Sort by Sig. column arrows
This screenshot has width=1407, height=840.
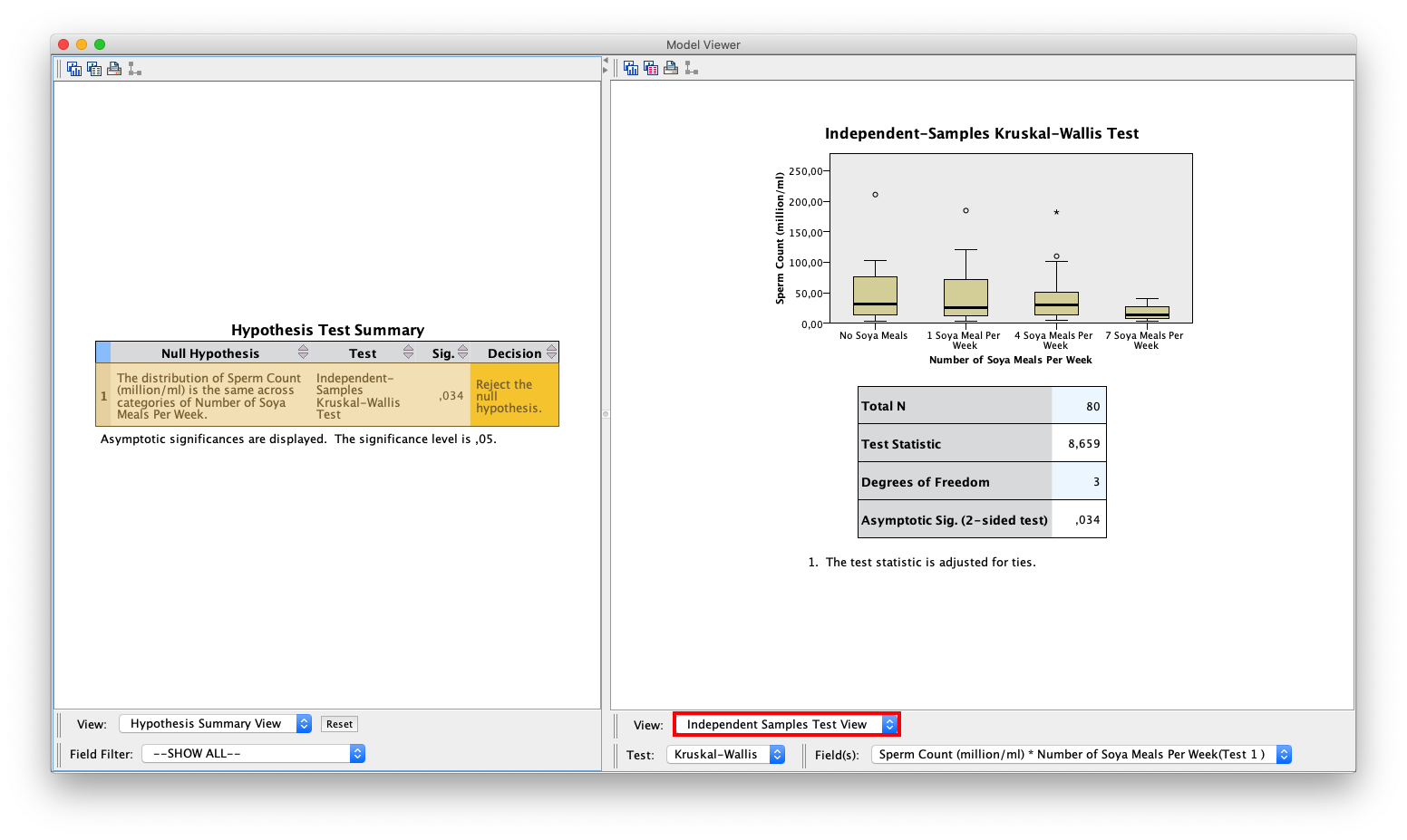462,352
